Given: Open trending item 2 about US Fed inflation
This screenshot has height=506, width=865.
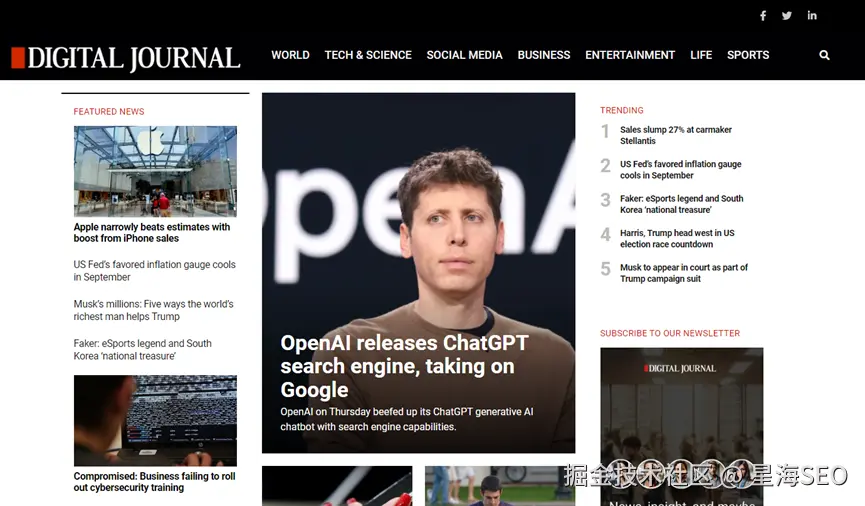Looking at the screenshot, I should [x=681, y=169].
